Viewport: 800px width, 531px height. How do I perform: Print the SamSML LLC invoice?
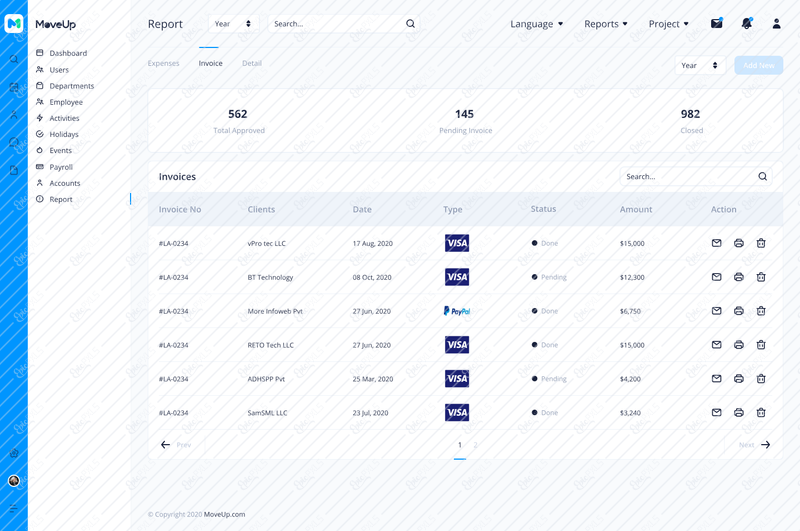(739, 413)
